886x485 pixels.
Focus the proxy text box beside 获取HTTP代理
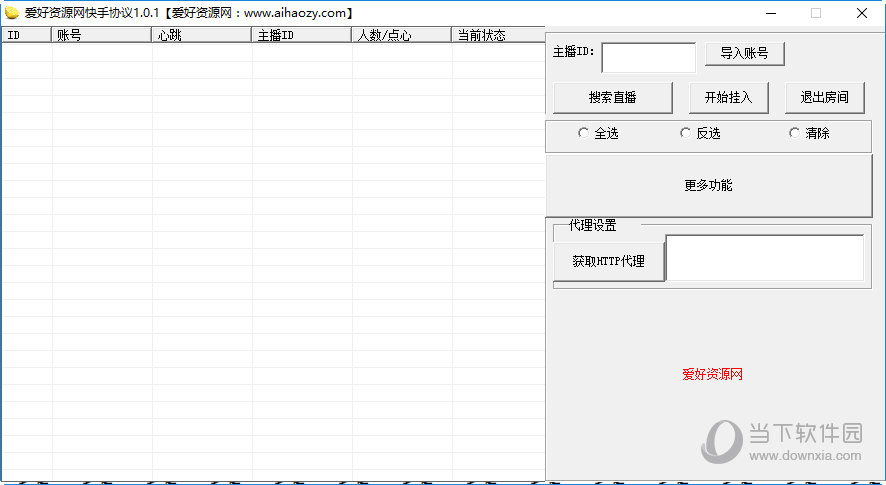click(x=765, y=258)
